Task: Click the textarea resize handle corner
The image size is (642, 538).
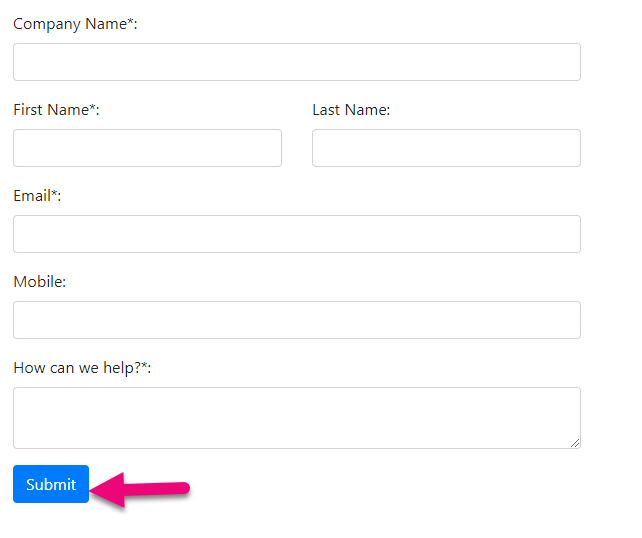Action: tap(575, 443)
